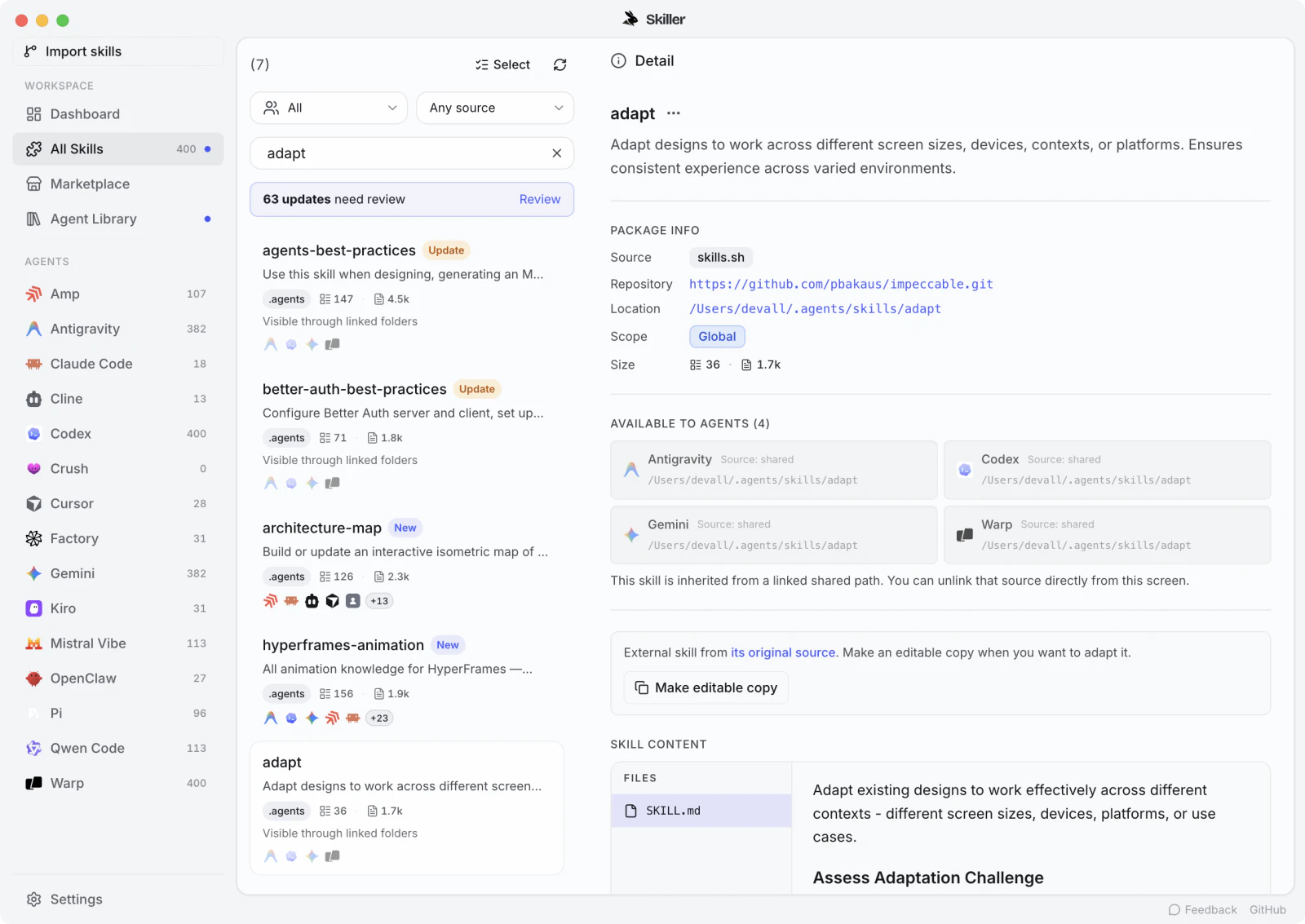
Task: Click the Select multi-select button
Action: click(502, 64)
